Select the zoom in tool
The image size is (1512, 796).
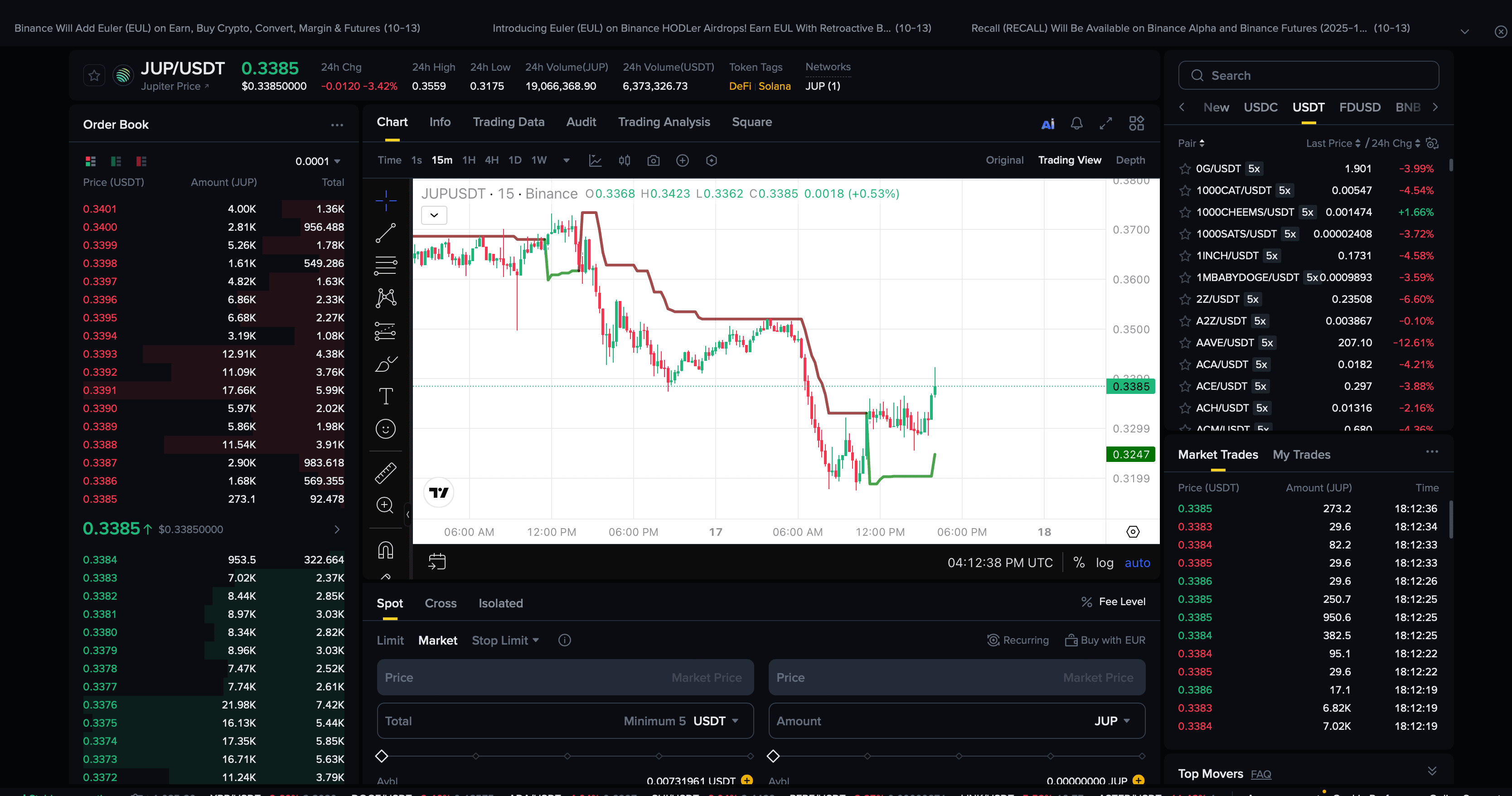(x=386, y=505)
